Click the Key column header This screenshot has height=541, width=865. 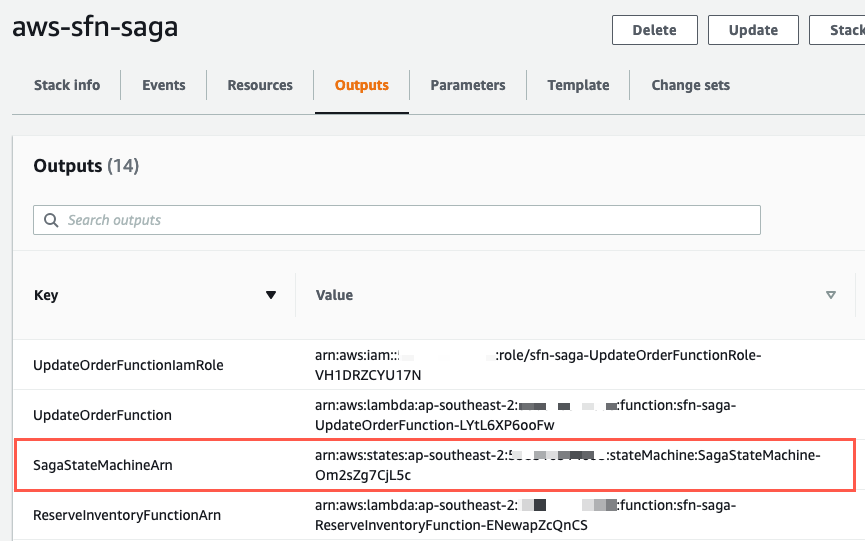[46, 295]
